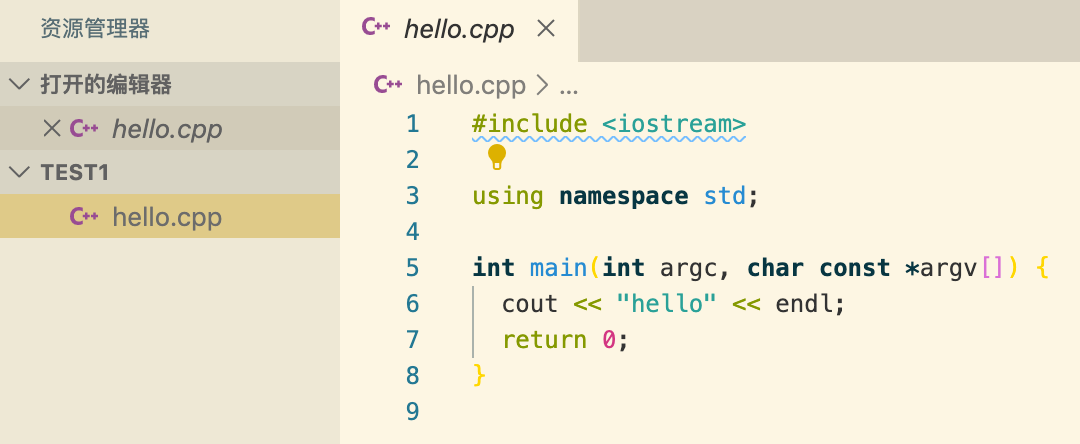
Task: Click the C++ icon in open editors row
Action: click(x=84, y=129)
